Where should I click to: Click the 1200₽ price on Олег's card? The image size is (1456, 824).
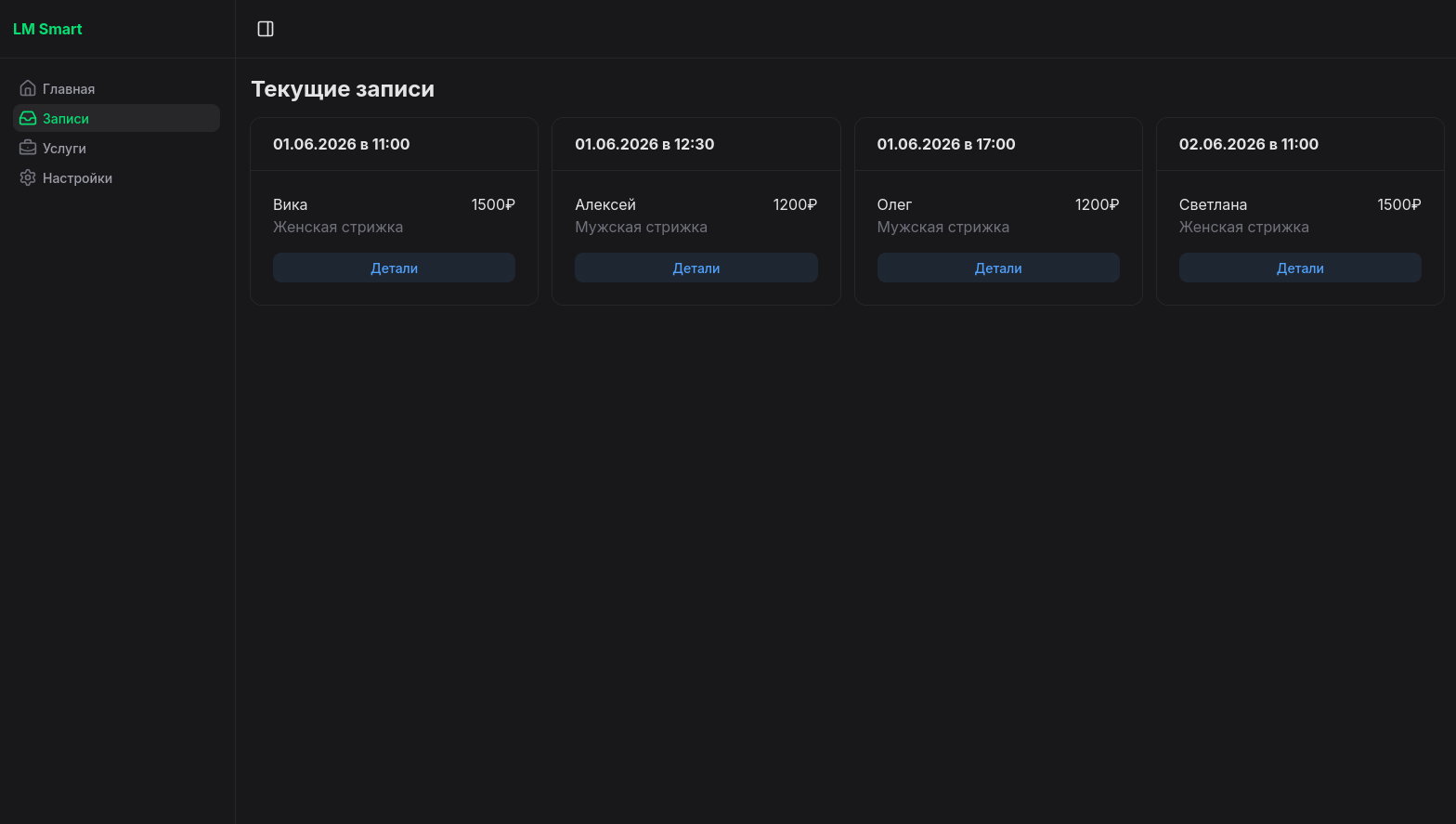(x=1097, y=204)
